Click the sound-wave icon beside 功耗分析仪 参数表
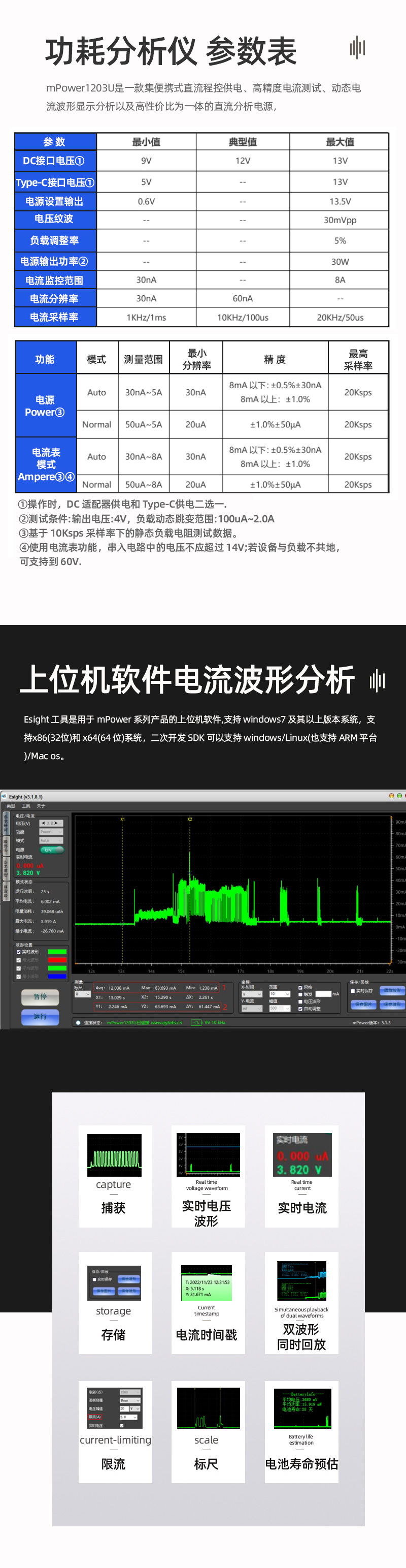Screen dimensions: 406x1568 [x=357, y=47]
